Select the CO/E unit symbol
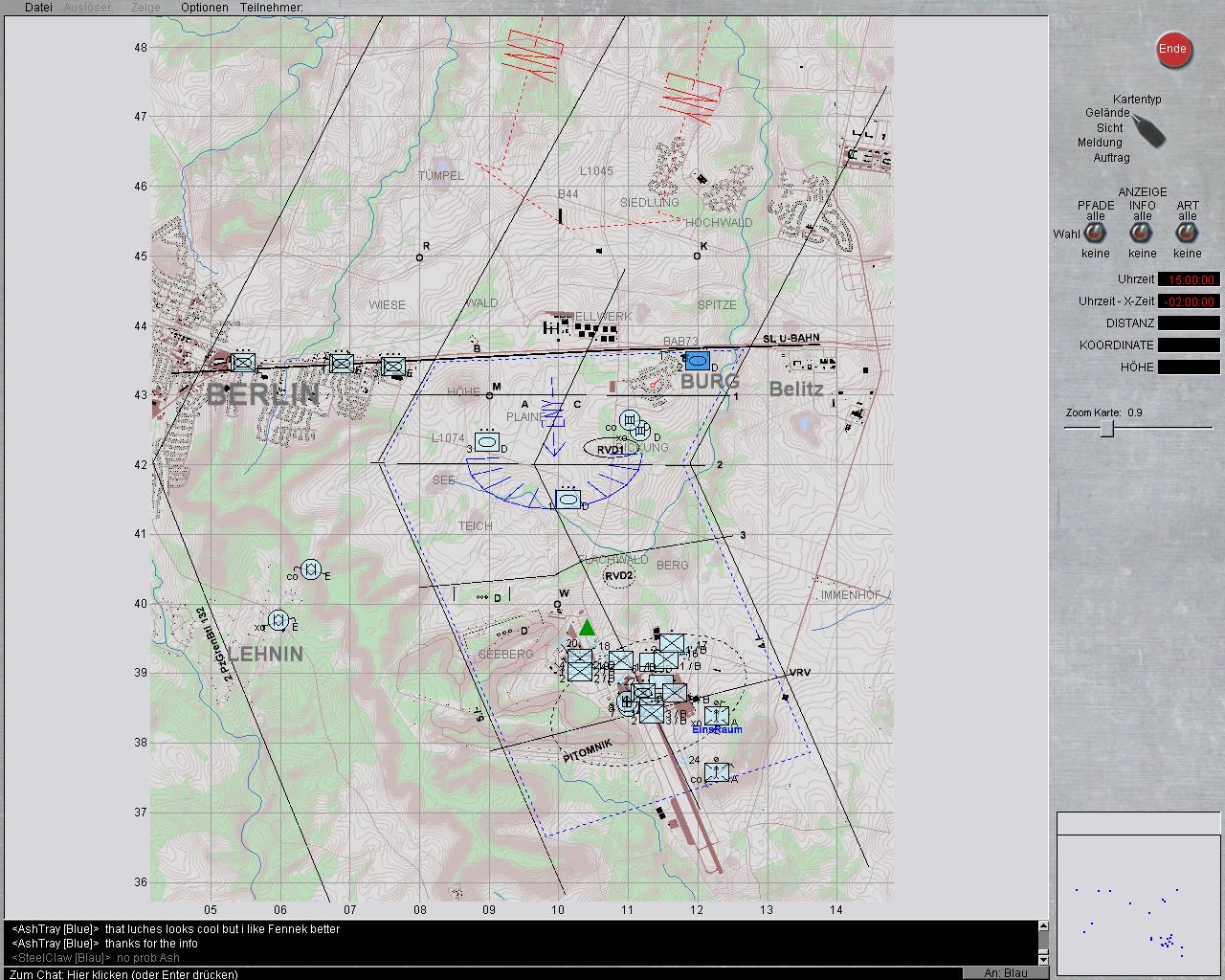This screenshot has height=980, width=1225. (310, 570)
